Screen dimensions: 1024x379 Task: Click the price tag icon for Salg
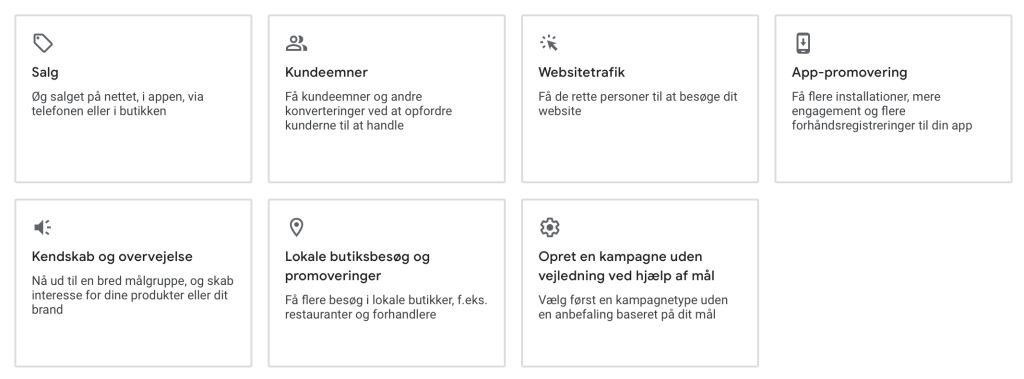click(x=43, y=43)
